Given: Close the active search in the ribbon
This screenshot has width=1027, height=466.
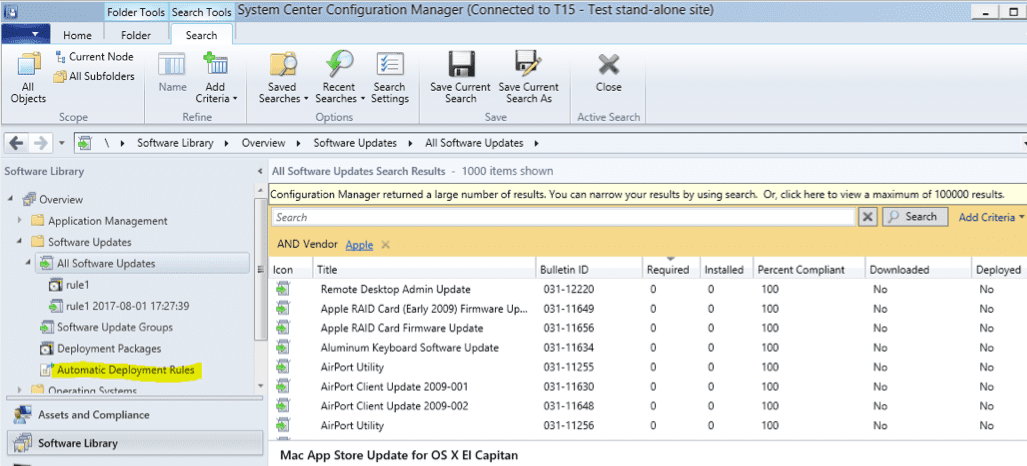Looking at the screenshot, I should 608,73.
